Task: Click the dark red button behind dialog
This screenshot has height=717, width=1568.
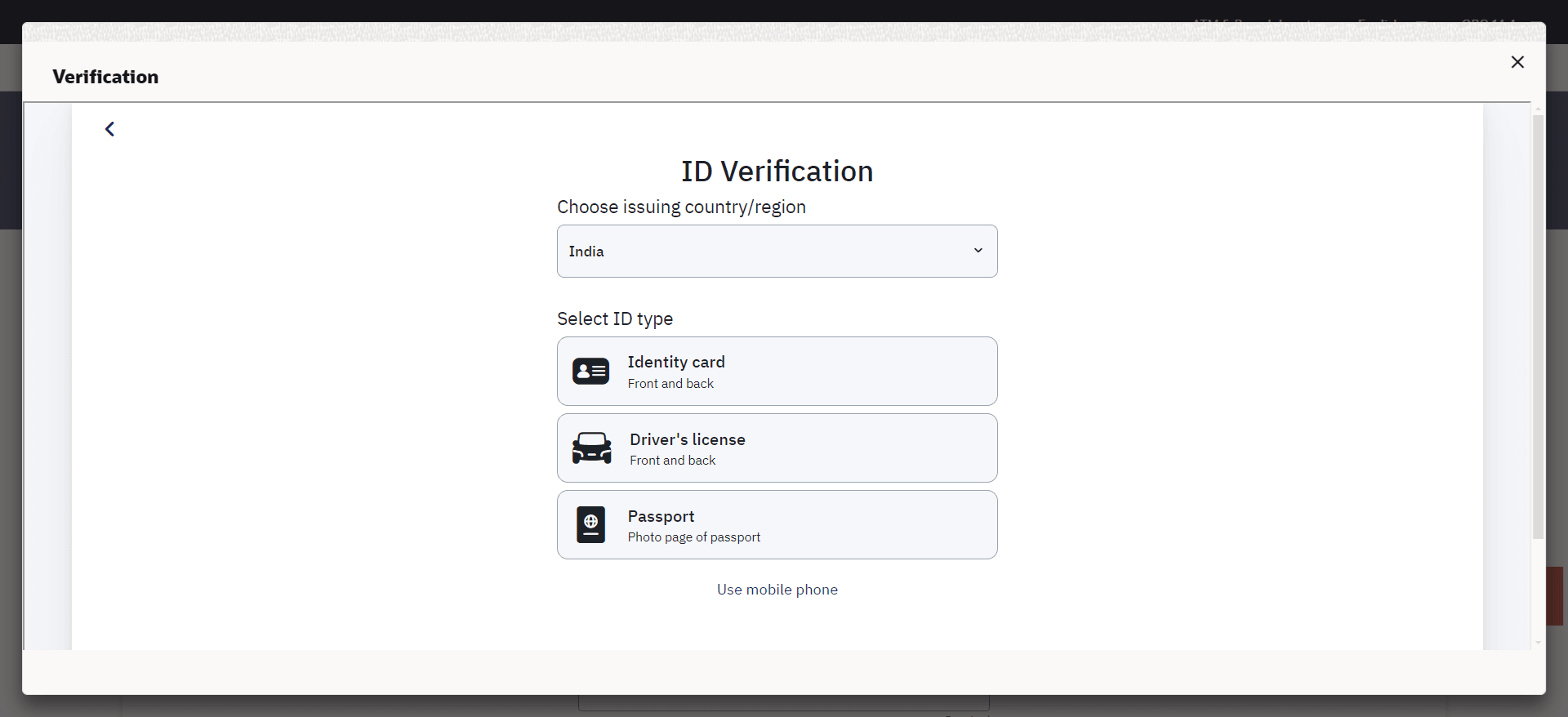Action: pos(1555,596)
